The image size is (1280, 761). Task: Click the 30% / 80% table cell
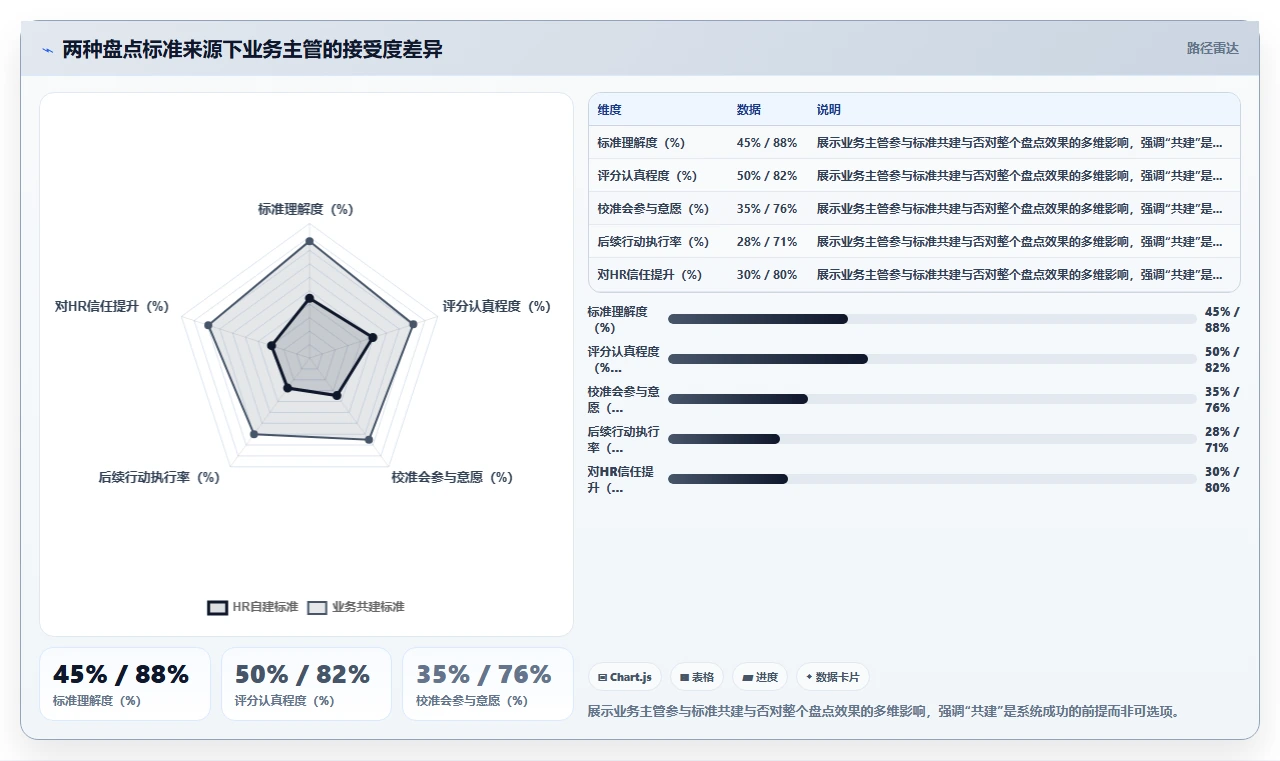(x=767, y=275)
